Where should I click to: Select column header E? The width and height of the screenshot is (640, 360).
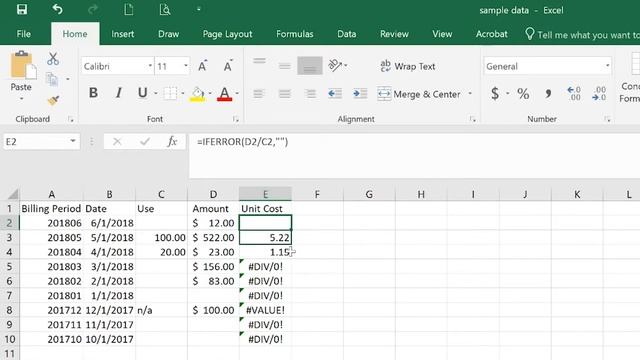click(265, 194)
